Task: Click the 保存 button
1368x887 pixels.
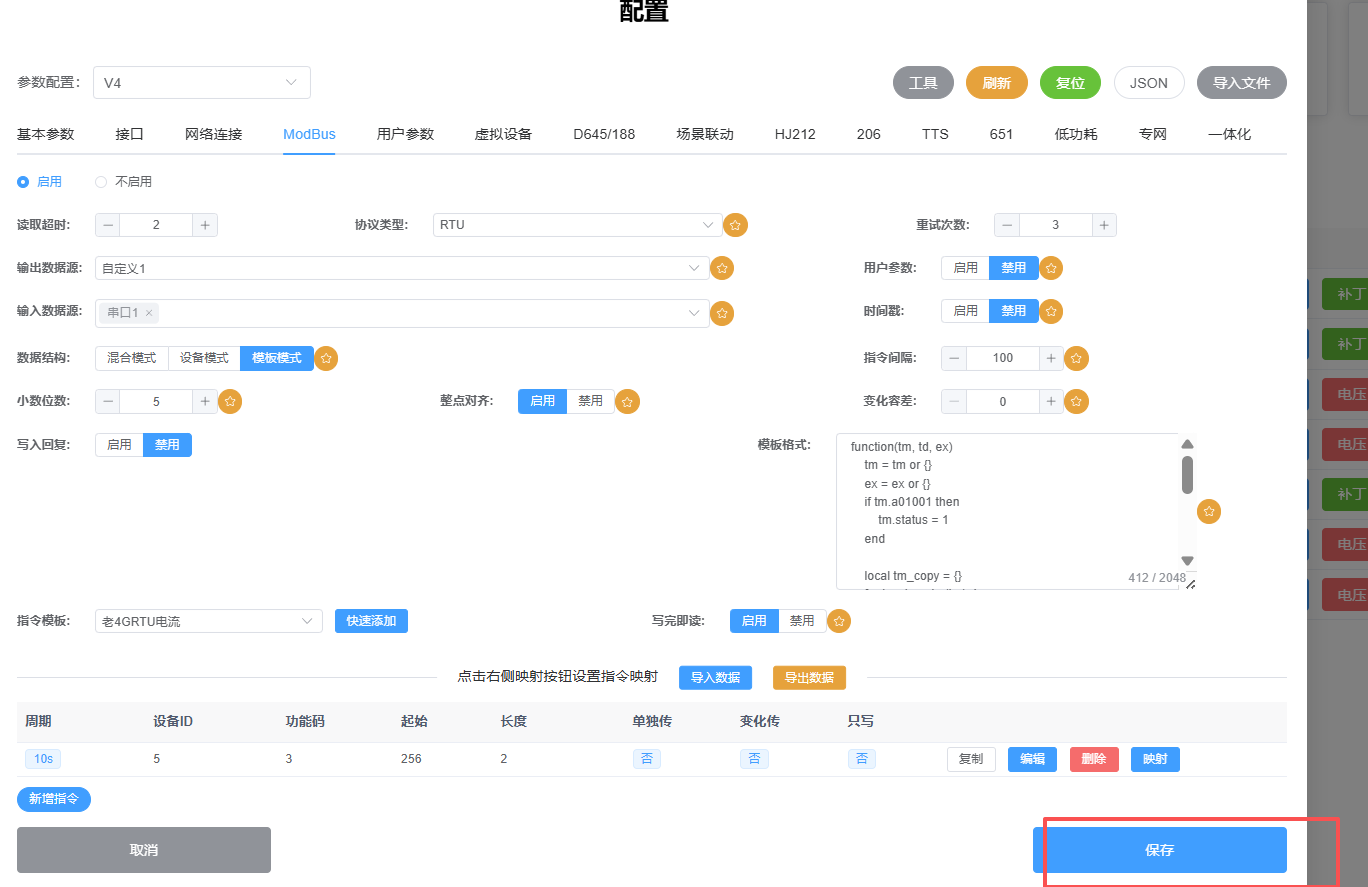Action: tap(1159, 850)
